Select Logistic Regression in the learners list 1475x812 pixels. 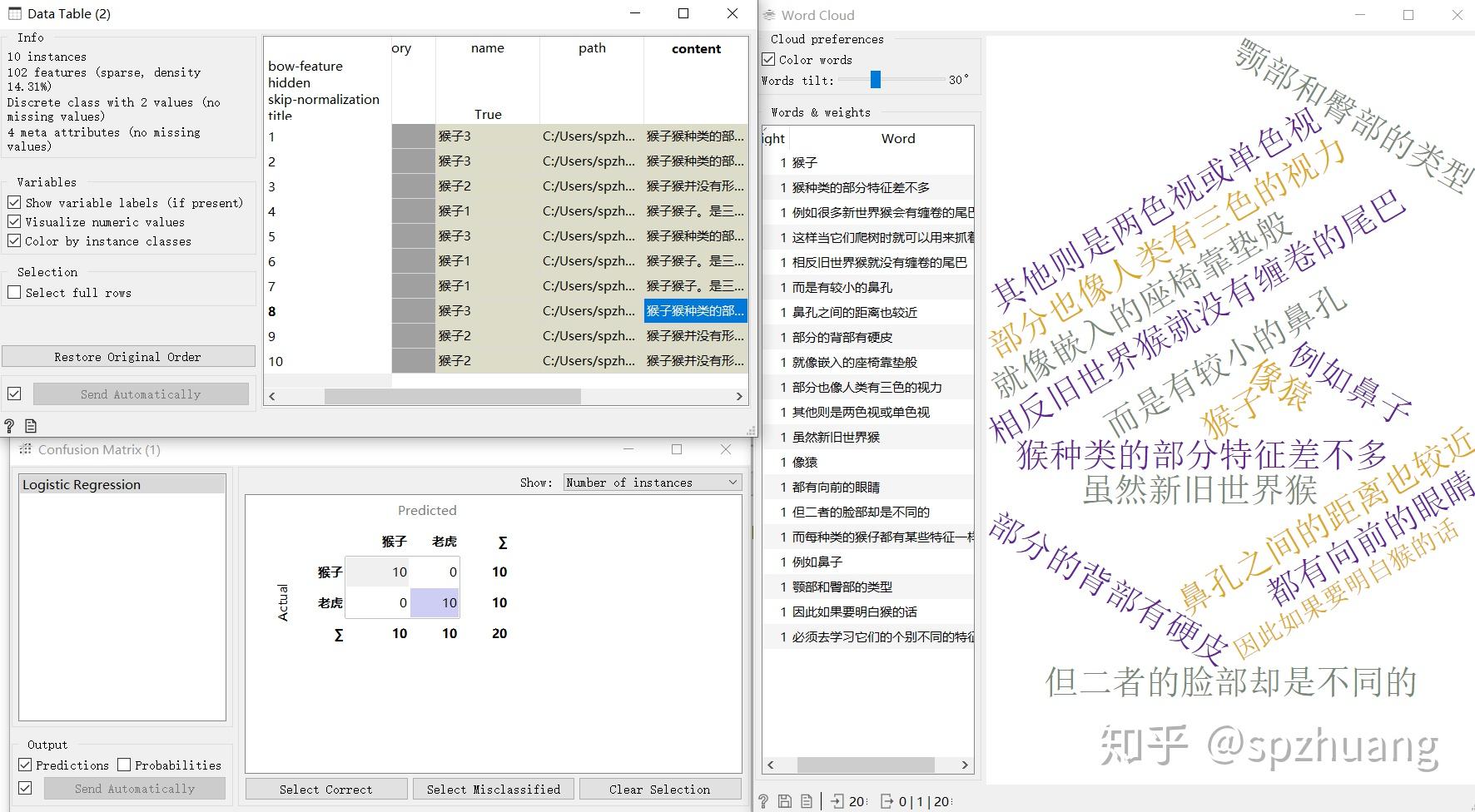pos(122,484)
